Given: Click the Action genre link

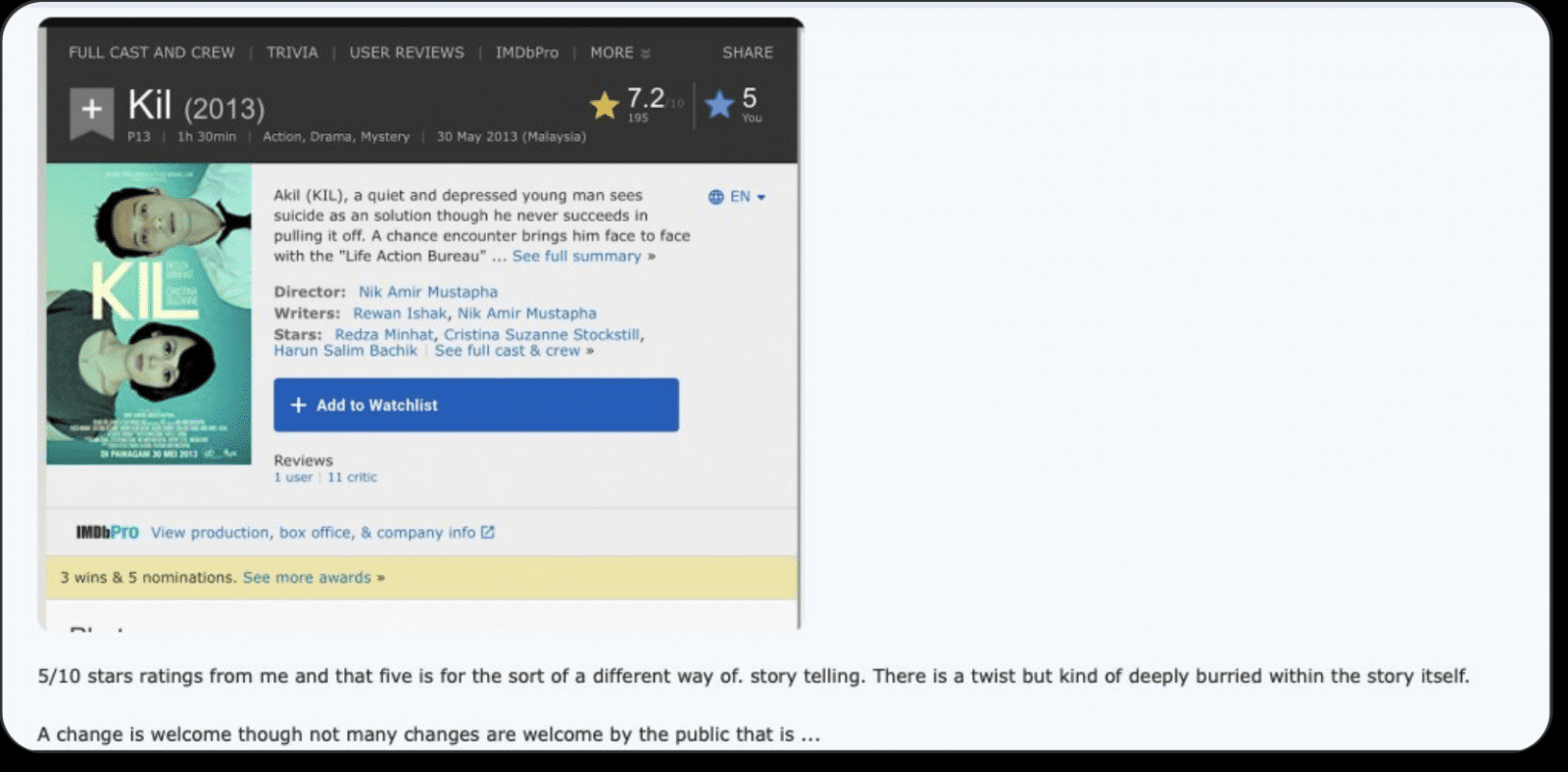Looking at the screenshot, I should coord(281,137).
